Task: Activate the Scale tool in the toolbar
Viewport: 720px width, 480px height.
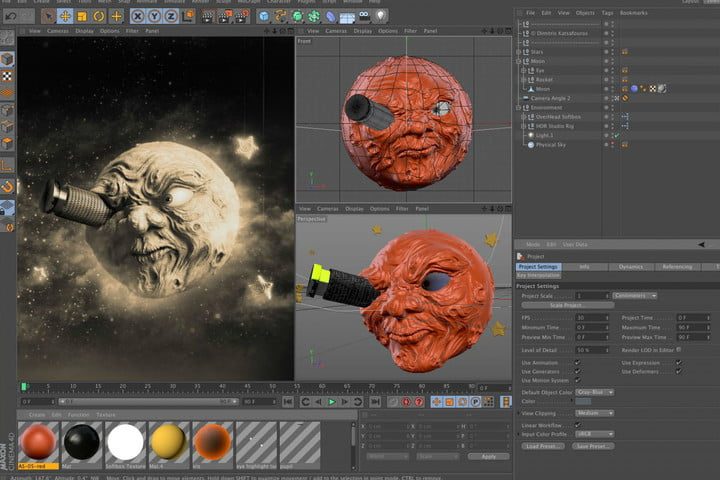Action: pyautogui.click(x=82, y=17)
